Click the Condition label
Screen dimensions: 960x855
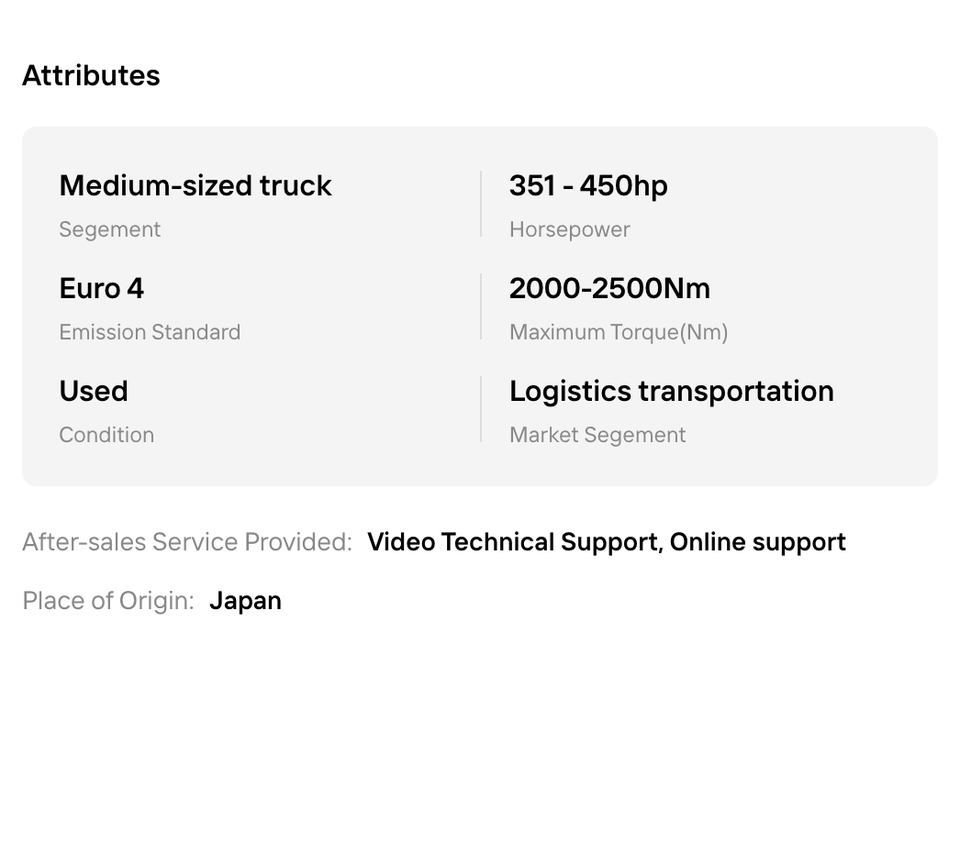point(106,435)
